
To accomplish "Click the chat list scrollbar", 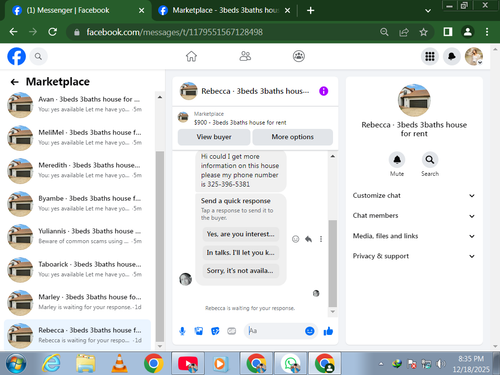I will [160, 247].
